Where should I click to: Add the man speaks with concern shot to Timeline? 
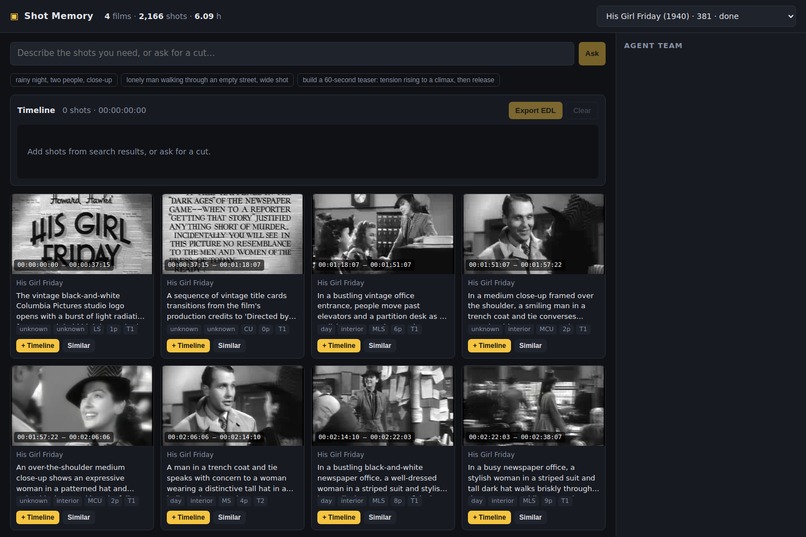coord(188,517)
